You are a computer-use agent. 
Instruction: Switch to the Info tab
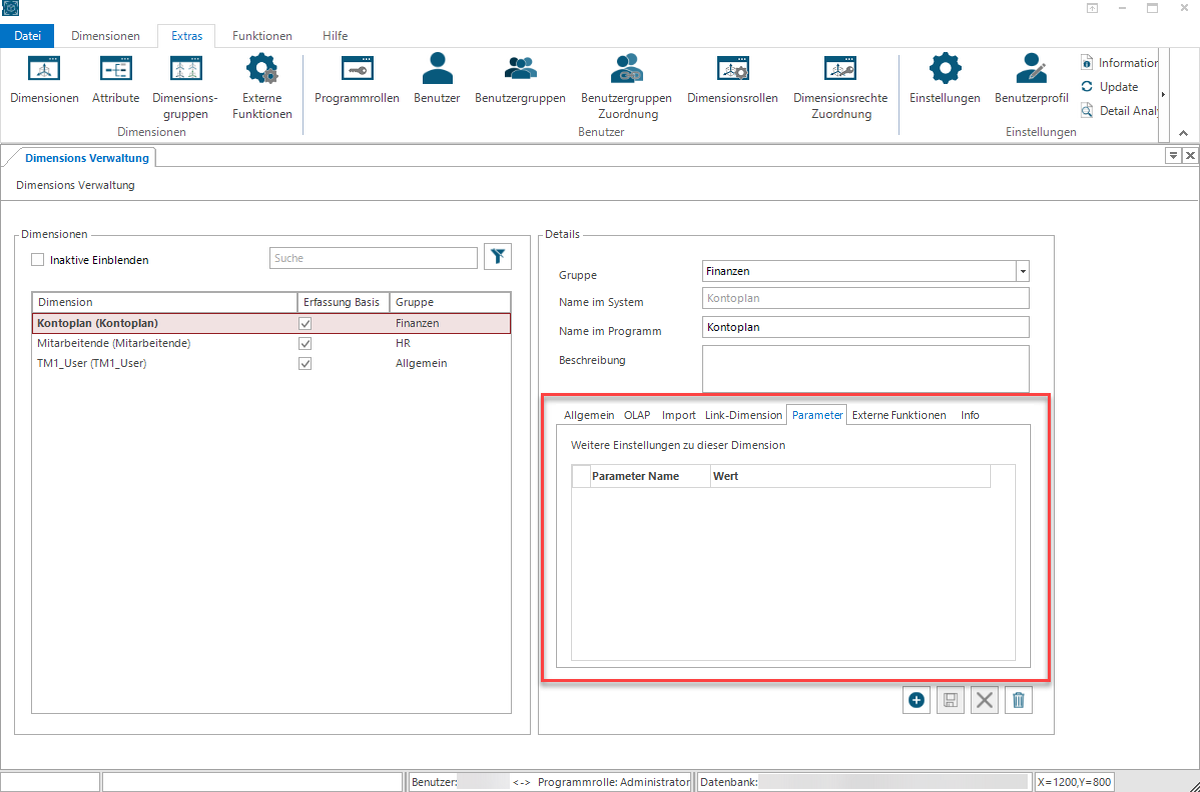[970, 415]
